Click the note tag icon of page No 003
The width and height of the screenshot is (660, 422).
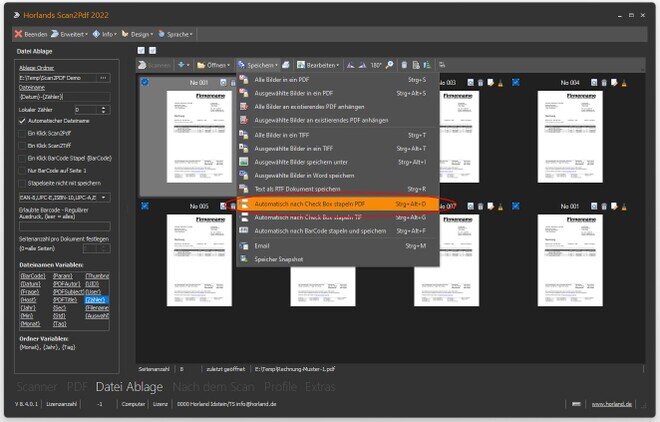[x=490, y=82]
